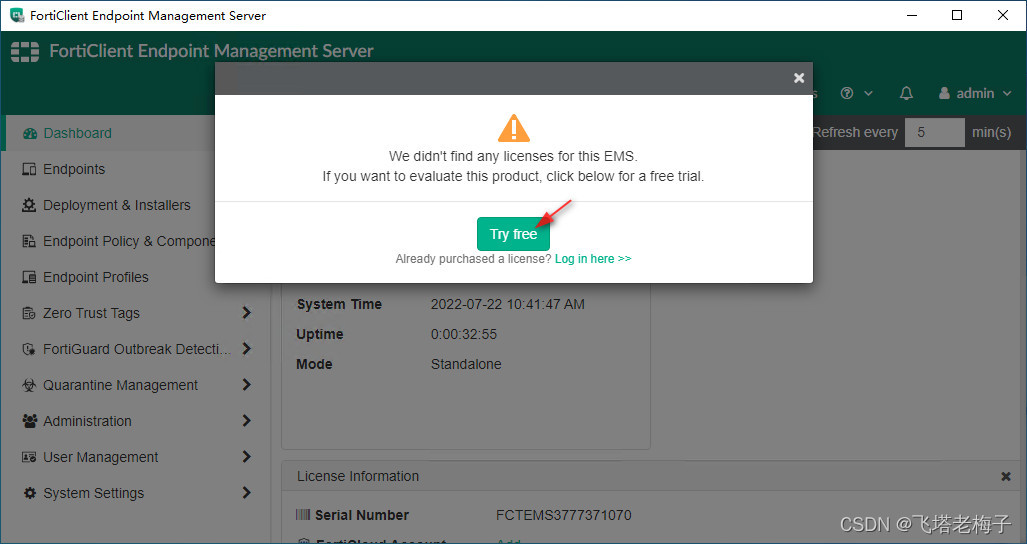1027x544 pixels.
Task: Click the Zero Trust Tags icon
Action: [29, 314]
